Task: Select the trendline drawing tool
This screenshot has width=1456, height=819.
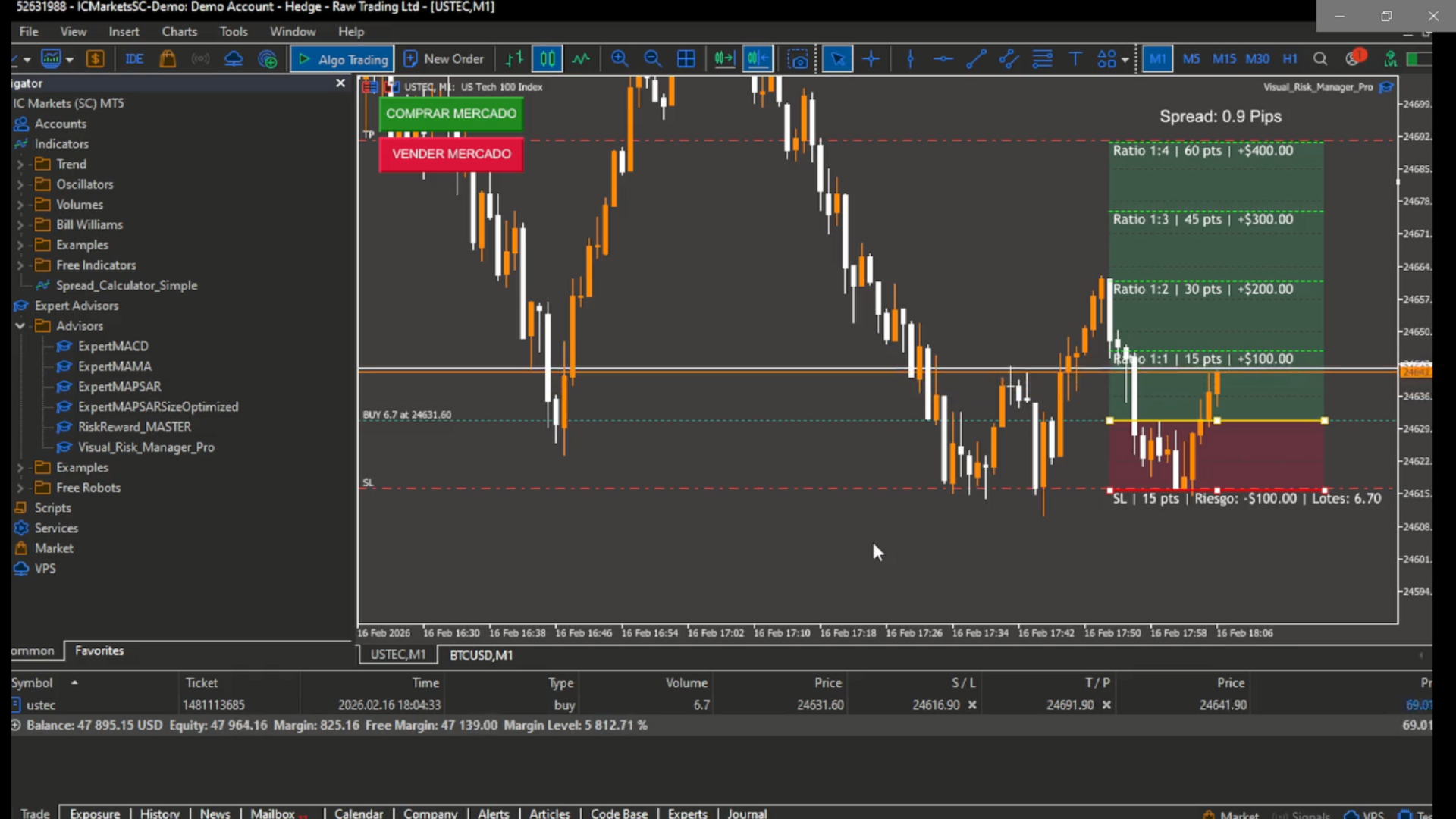Action: 976,59
